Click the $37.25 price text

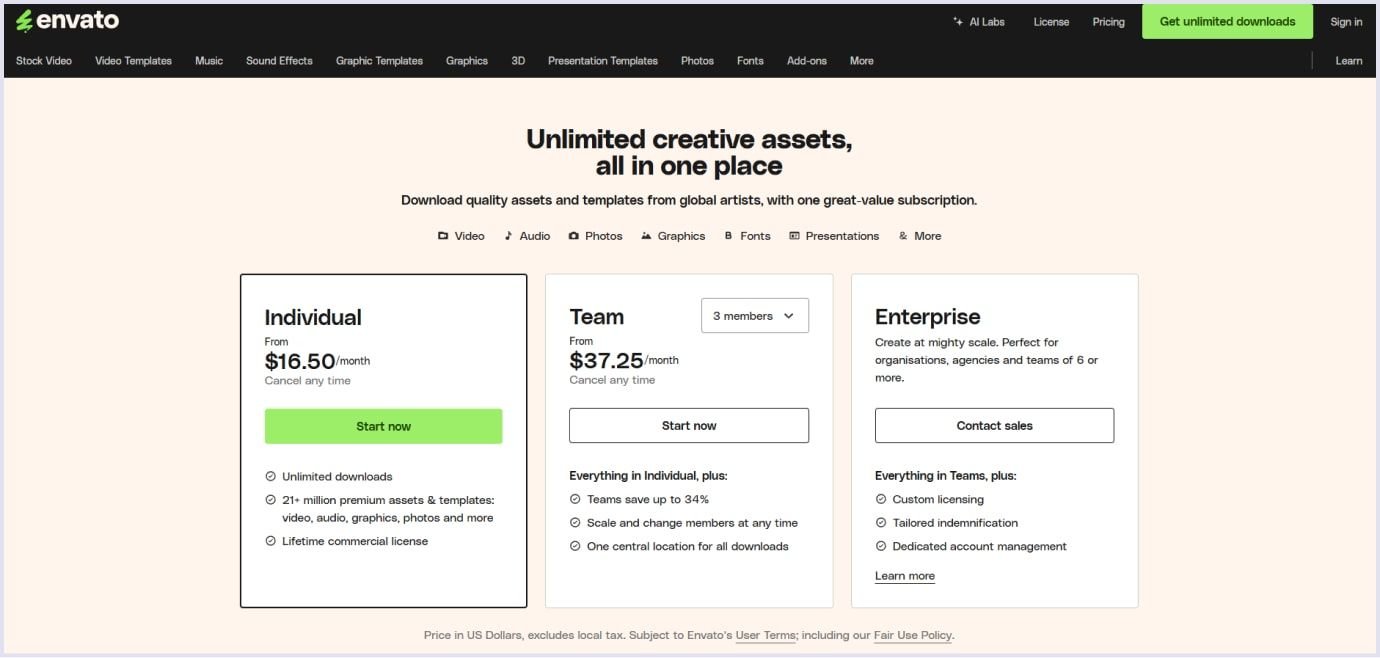coord(606,361)
